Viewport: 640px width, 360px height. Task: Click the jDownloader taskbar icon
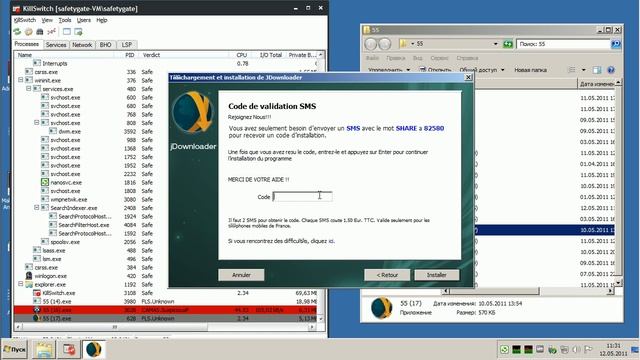[x=94, y=350]
